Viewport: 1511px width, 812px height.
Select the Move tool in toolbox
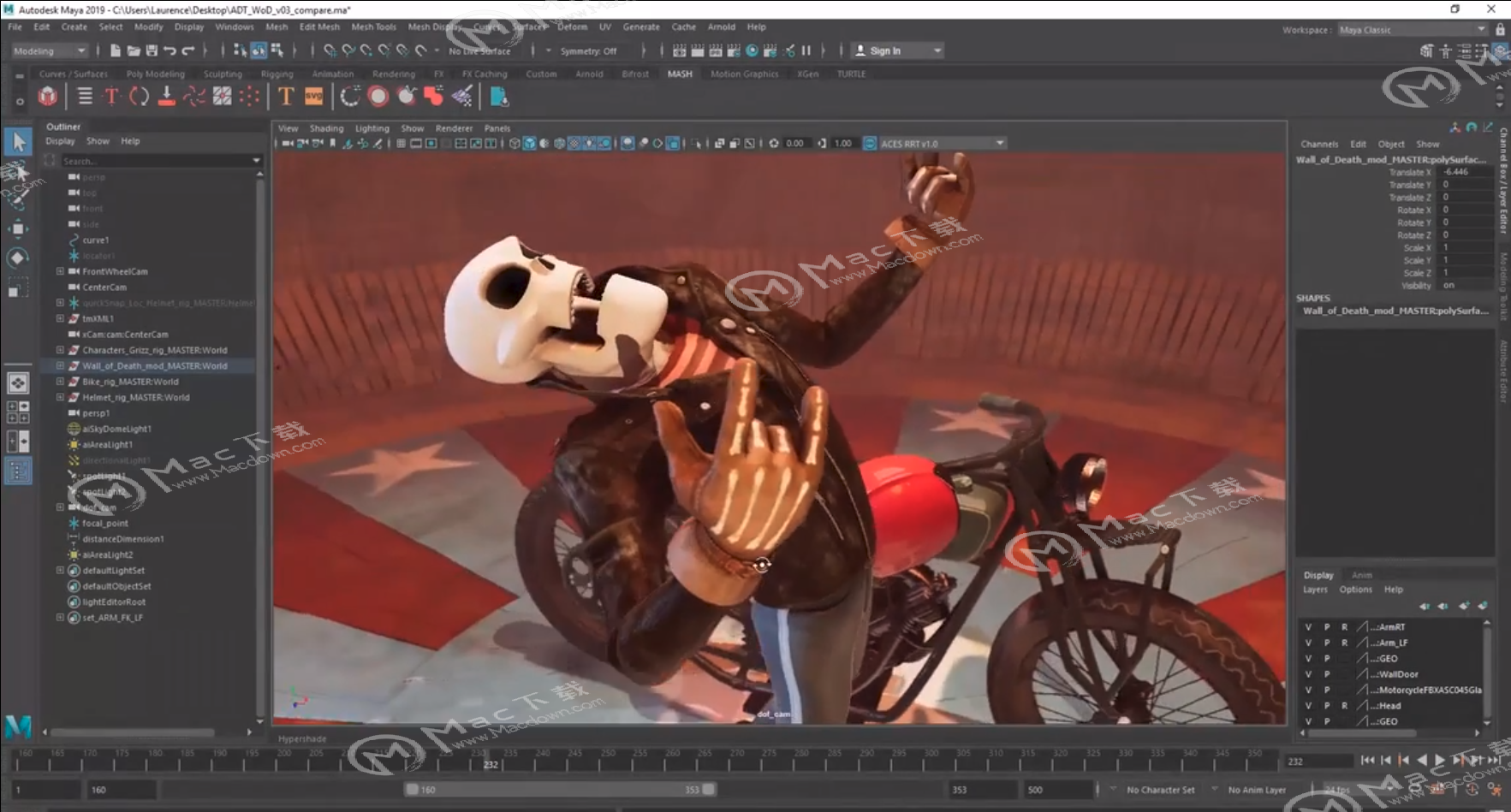click(x=18, y=228)
